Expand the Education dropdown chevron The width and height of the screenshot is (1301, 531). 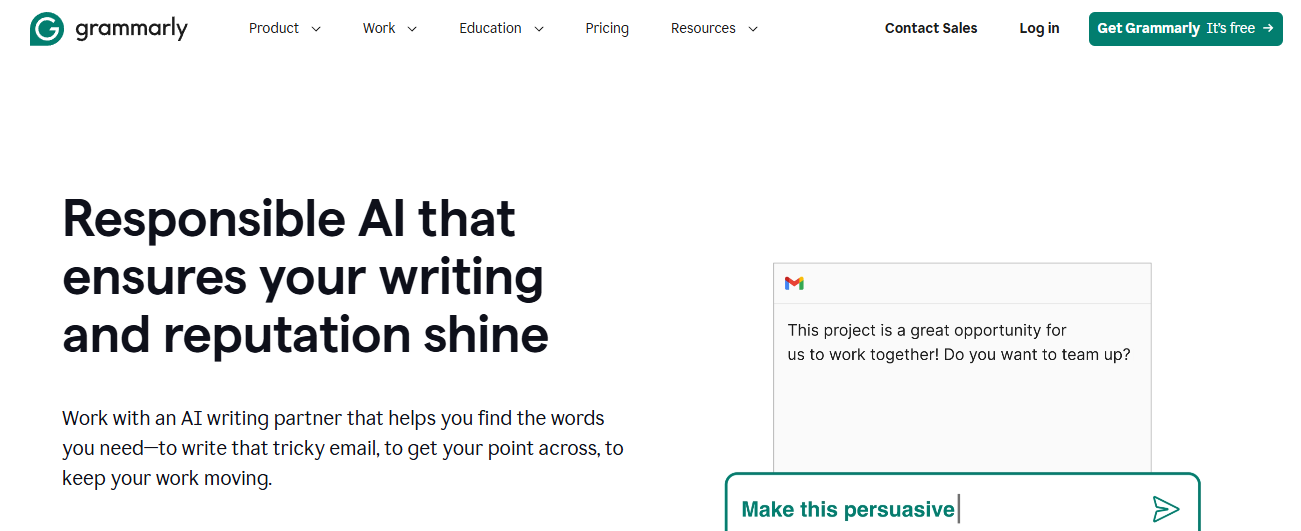(539, 29)
